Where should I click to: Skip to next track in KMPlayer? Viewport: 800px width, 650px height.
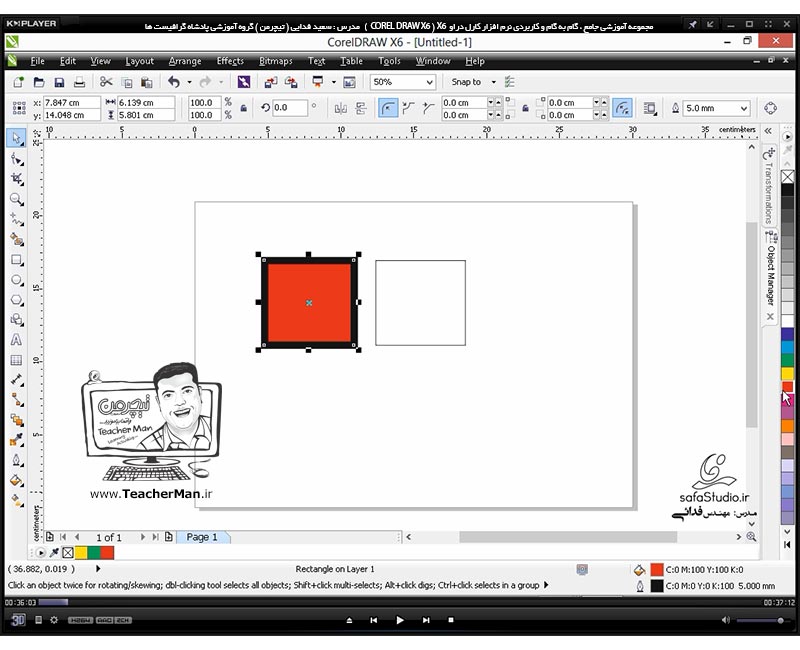pos(426,620)
